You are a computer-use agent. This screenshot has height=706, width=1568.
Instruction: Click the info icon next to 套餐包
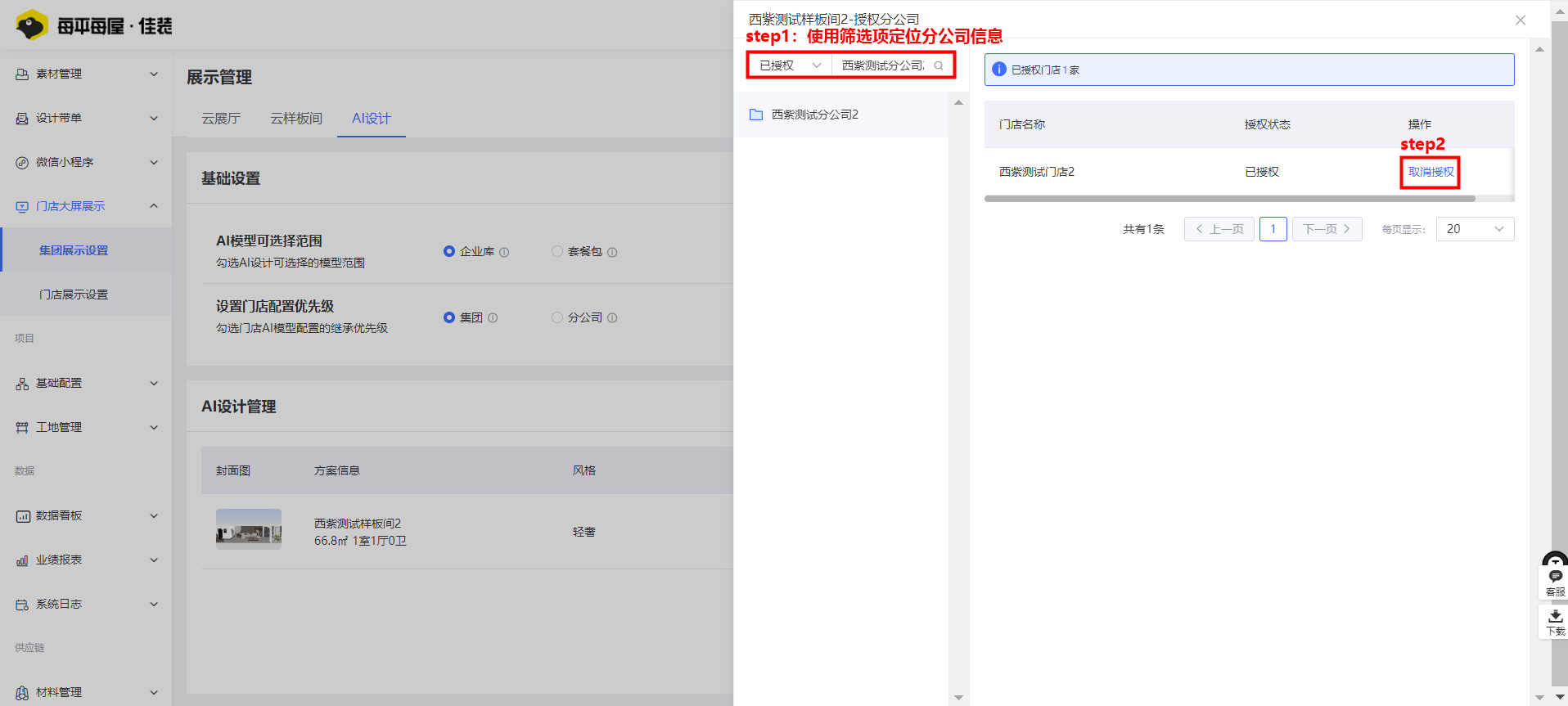click(x=612, y=252)
